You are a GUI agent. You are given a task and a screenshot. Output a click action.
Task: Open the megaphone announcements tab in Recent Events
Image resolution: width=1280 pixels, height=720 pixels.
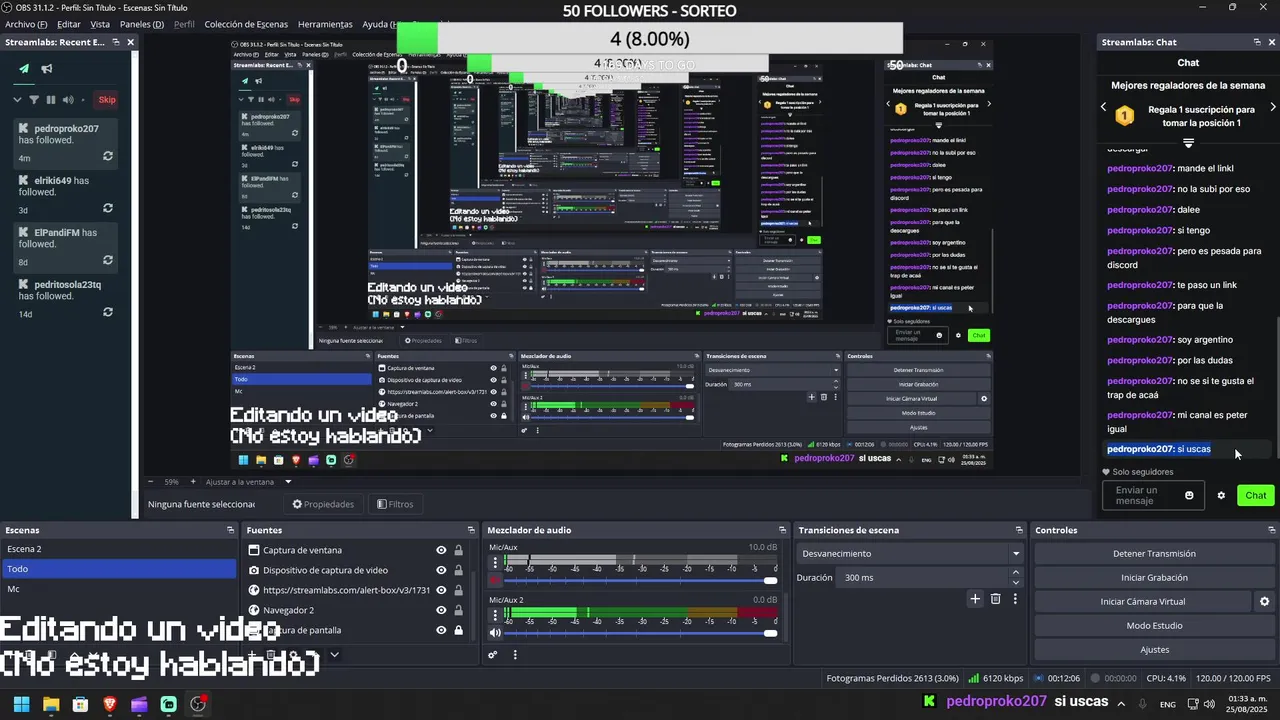point(47,69)
